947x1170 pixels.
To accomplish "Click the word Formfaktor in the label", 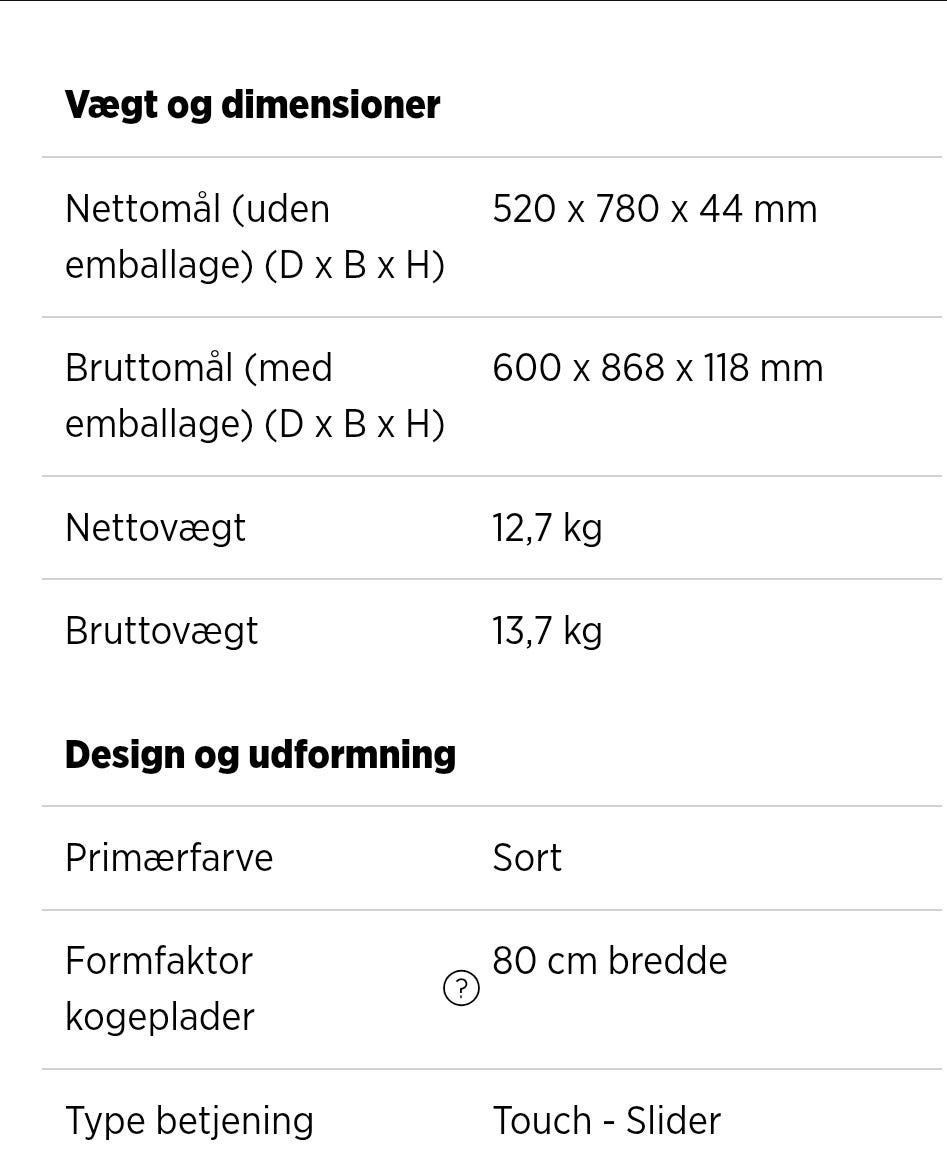I will tap(159, 961).
